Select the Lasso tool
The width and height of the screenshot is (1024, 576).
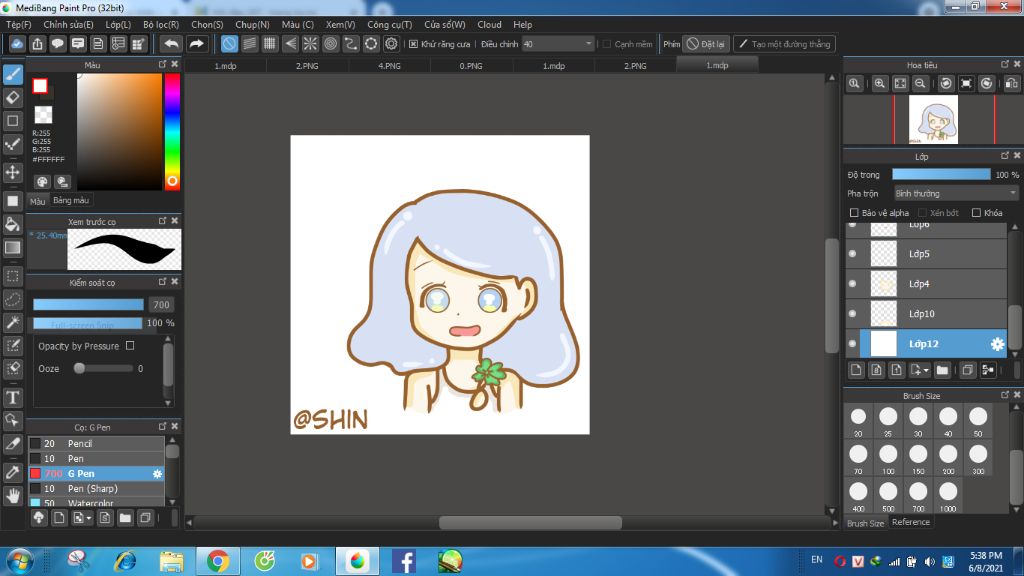(x=13, y=300)
